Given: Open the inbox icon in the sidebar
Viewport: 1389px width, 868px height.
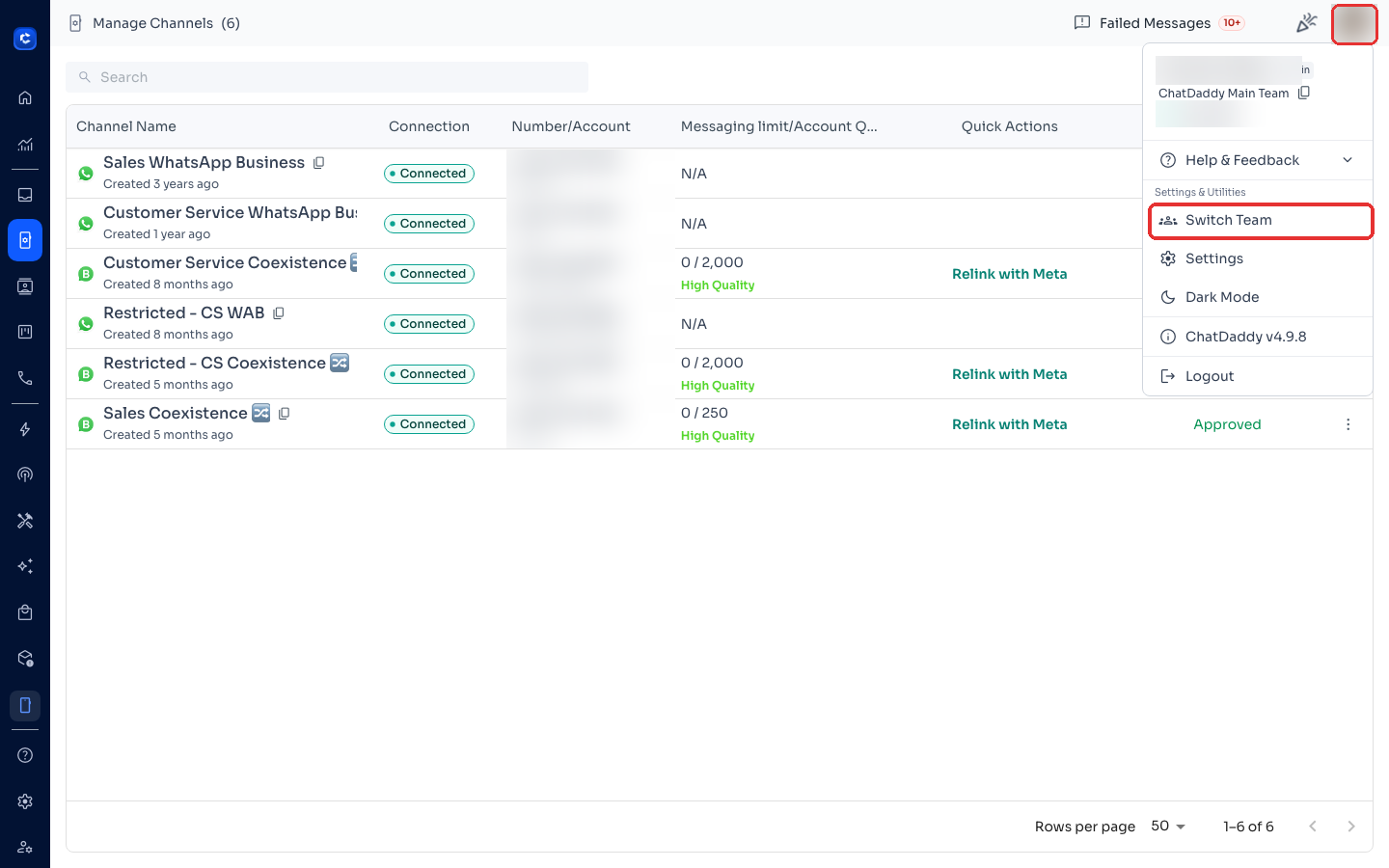Looking at the screenshot, I should coord(25,195).
